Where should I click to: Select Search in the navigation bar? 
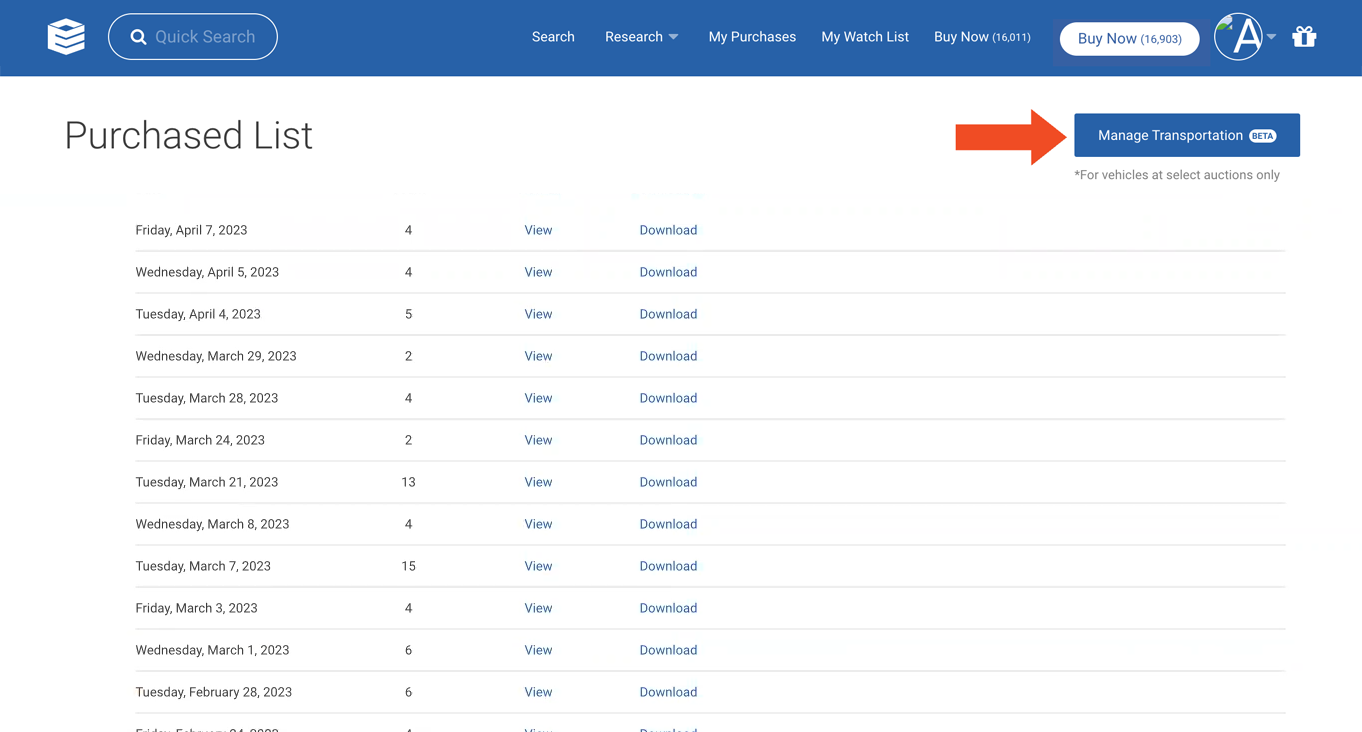pos(553,36)
